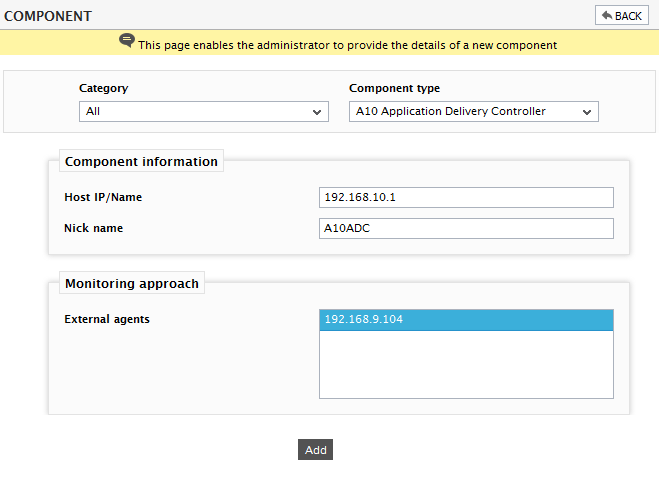Expand the Category dropdown chevron arrow
The height and width of the screenshot is (477, 659).
(x=317, y=112)
